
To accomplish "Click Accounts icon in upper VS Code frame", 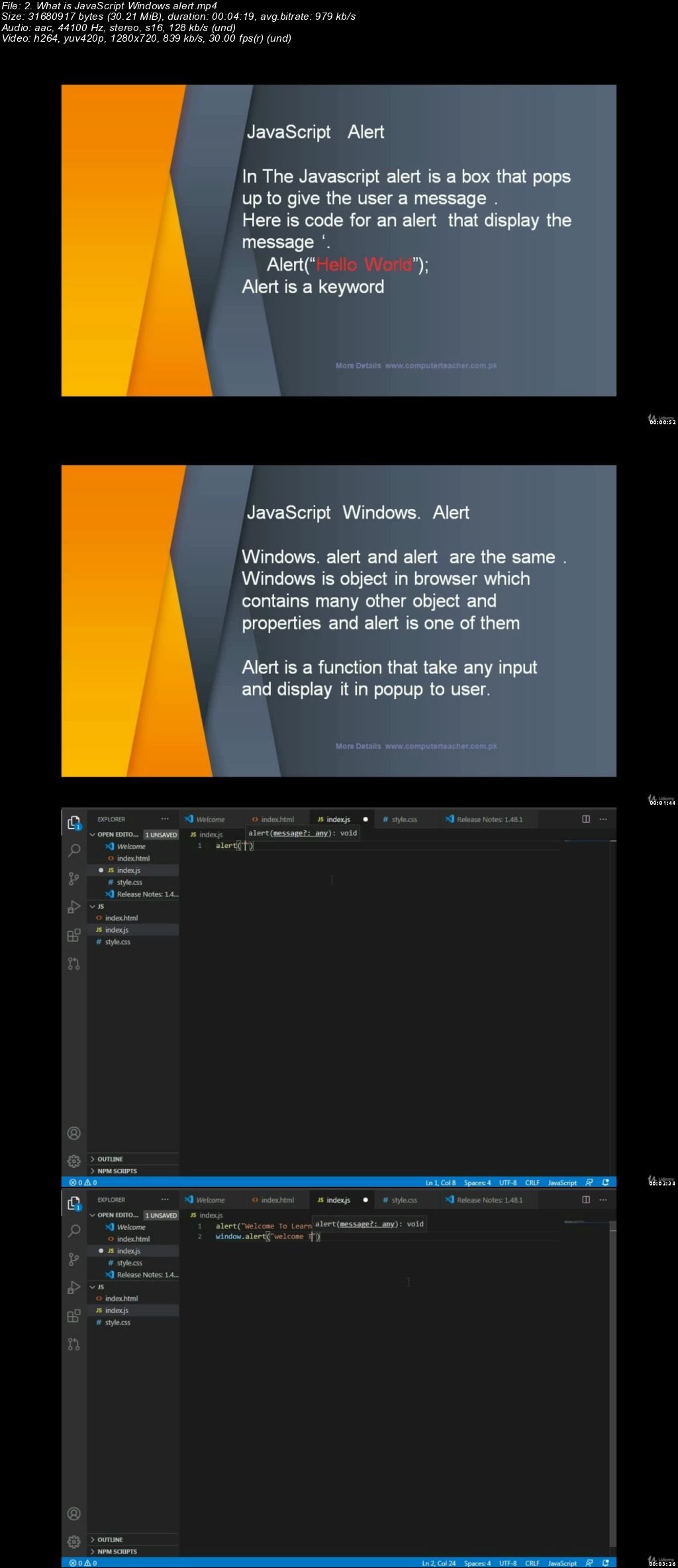I will 74,1133.
